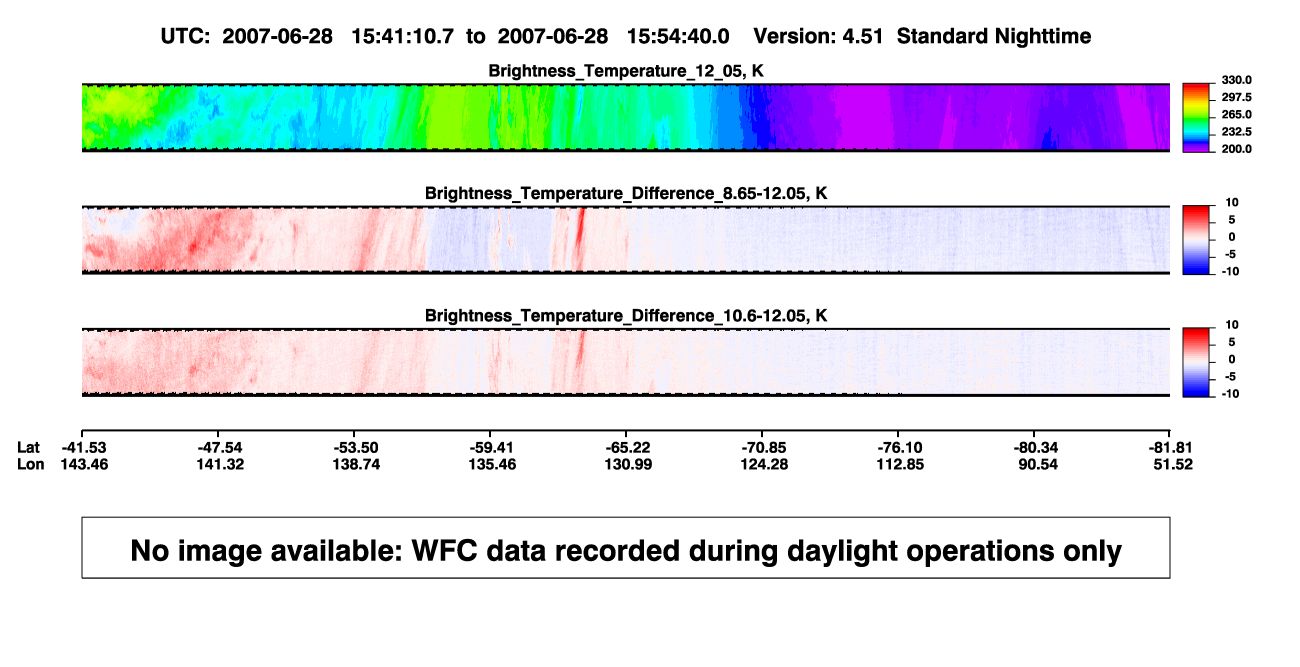
Task: Click latitude tick value -59.41
Action: click(x=491, y=447)
